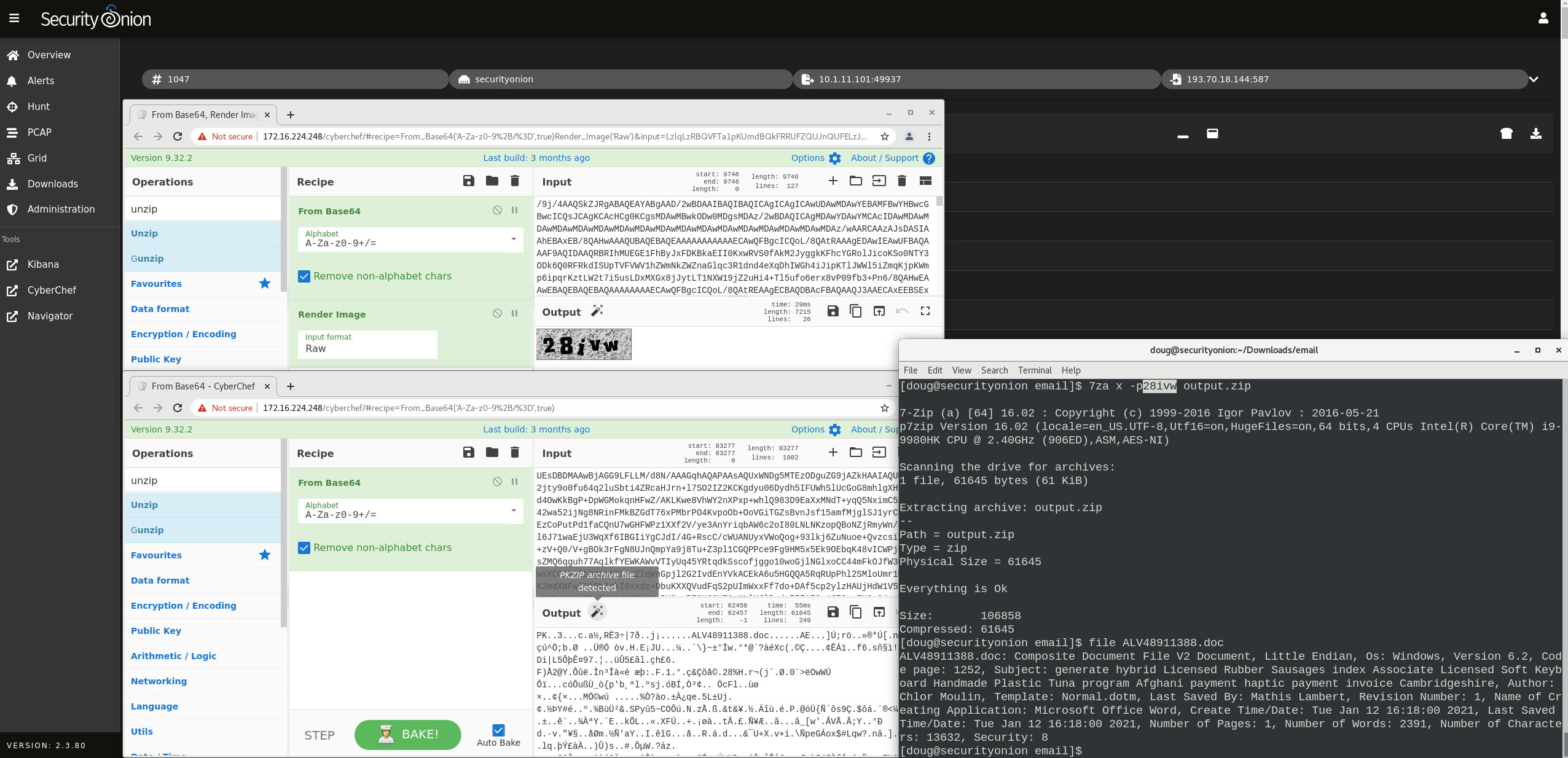Screen dimensions: 1568x758
Task: Disable From Base64 operation in top recipe
Action: pyautogui.click(x=497, y=210)
